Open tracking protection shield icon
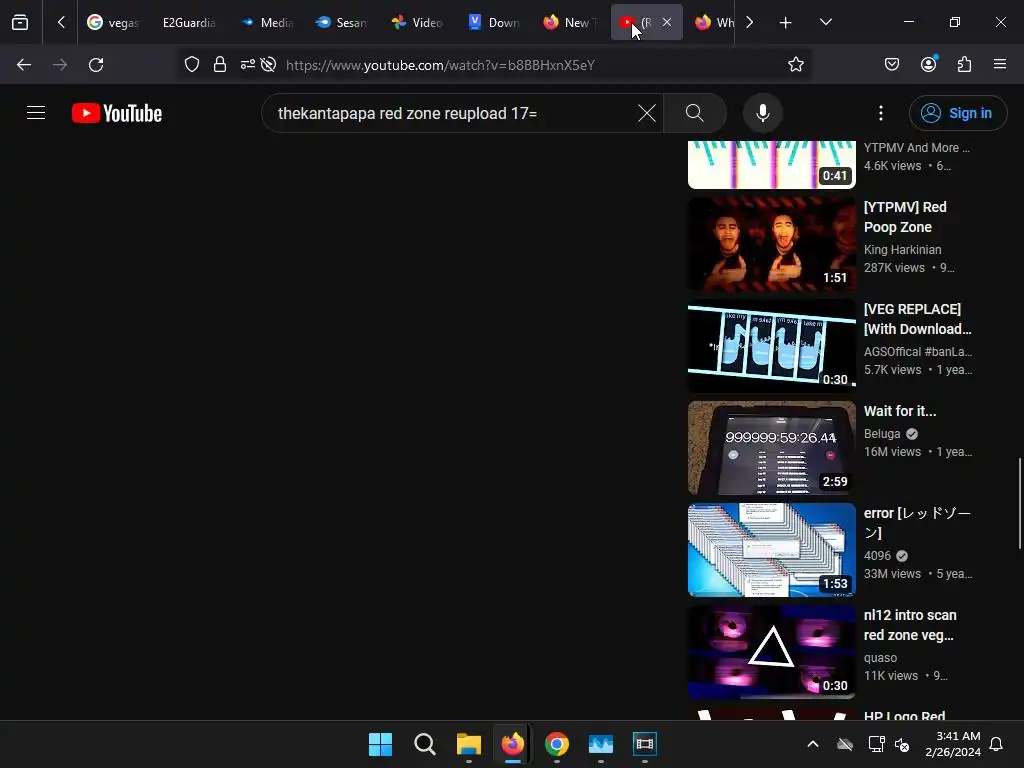 191,65
